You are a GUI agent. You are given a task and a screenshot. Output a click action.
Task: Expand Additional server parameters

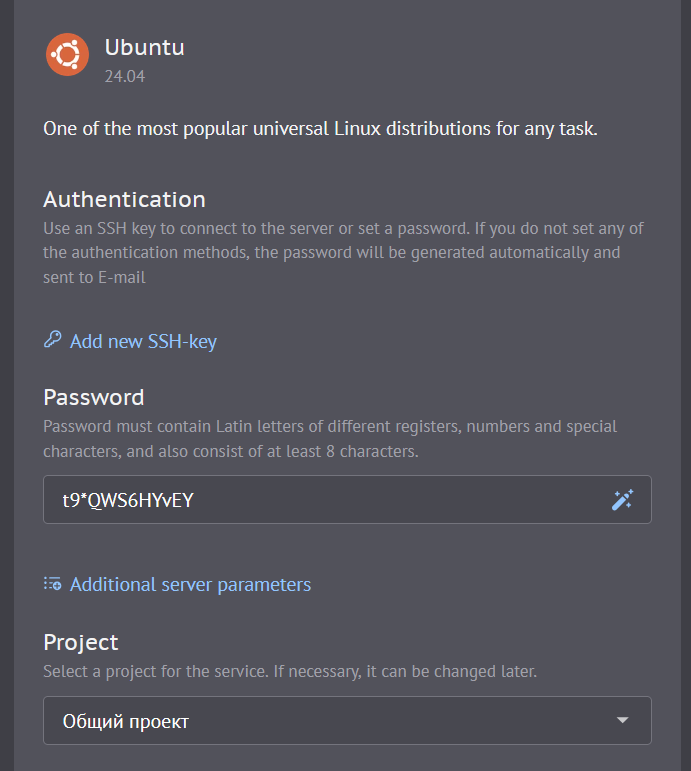[190, 585]
